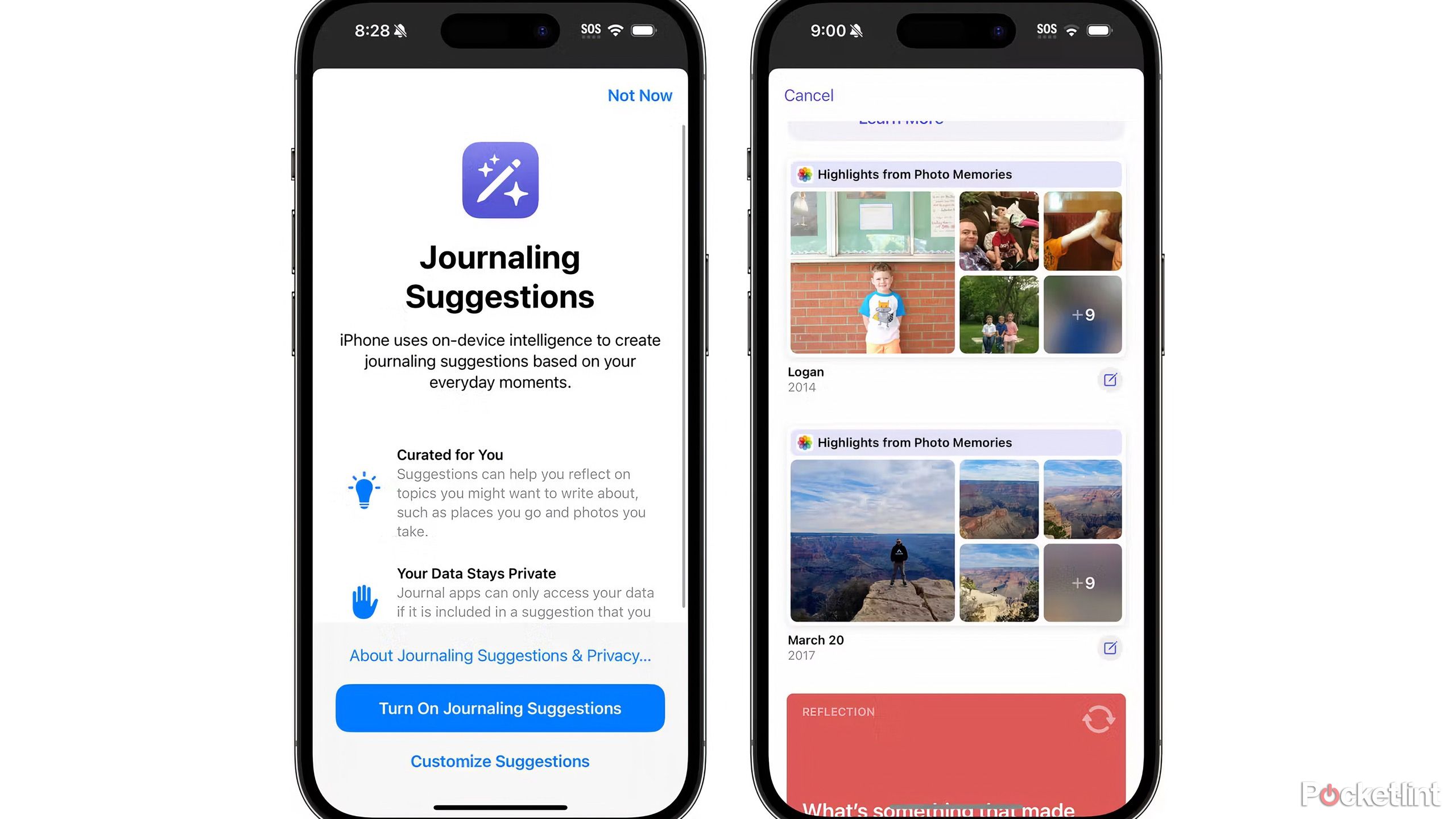1456x819 pixels.
Task: Click 'Cancel' to close the suggestions panel
Action: pos(808,95)
